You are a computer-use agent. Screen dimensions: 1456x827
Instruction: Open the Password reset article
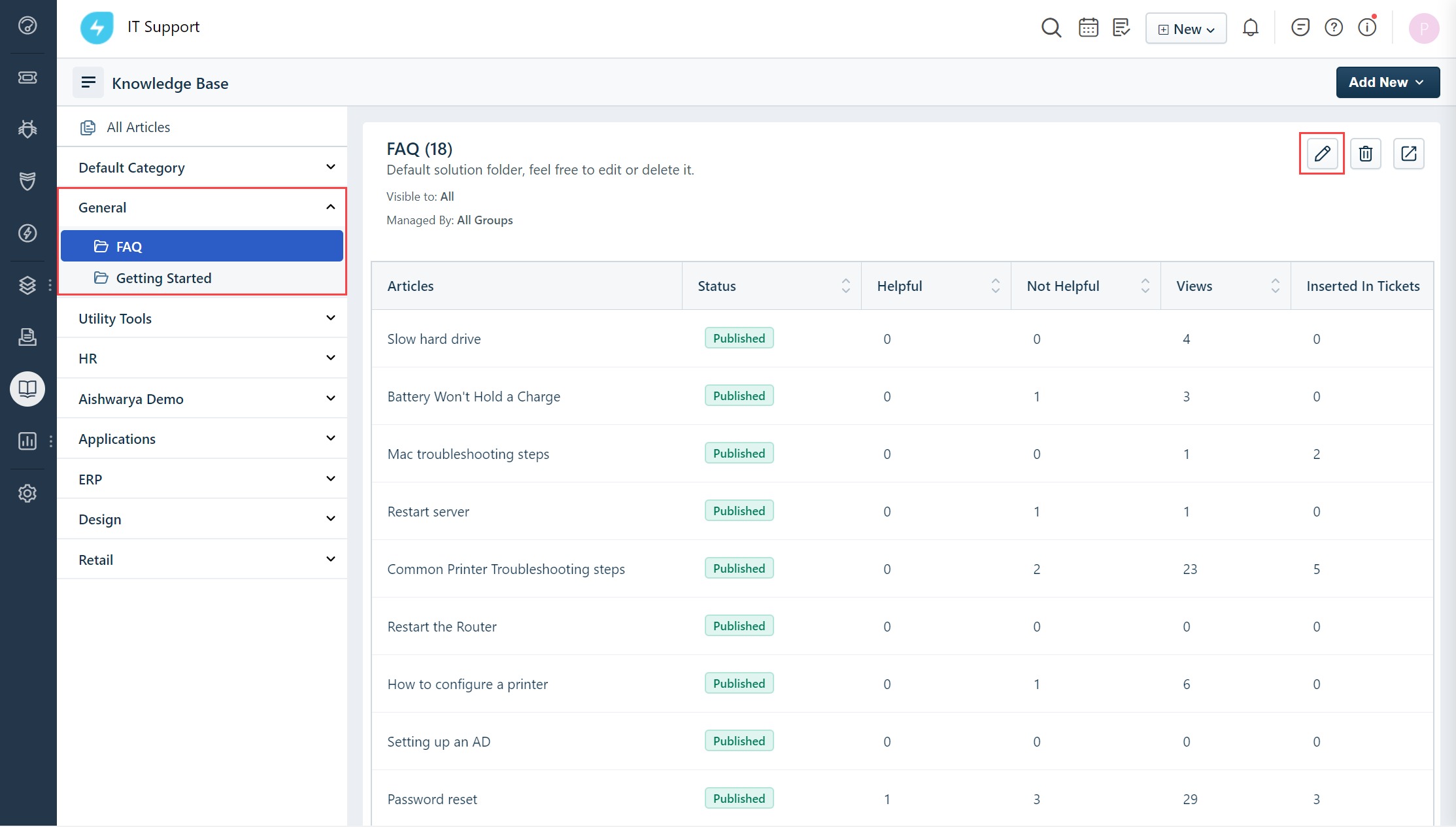point(432,799)
